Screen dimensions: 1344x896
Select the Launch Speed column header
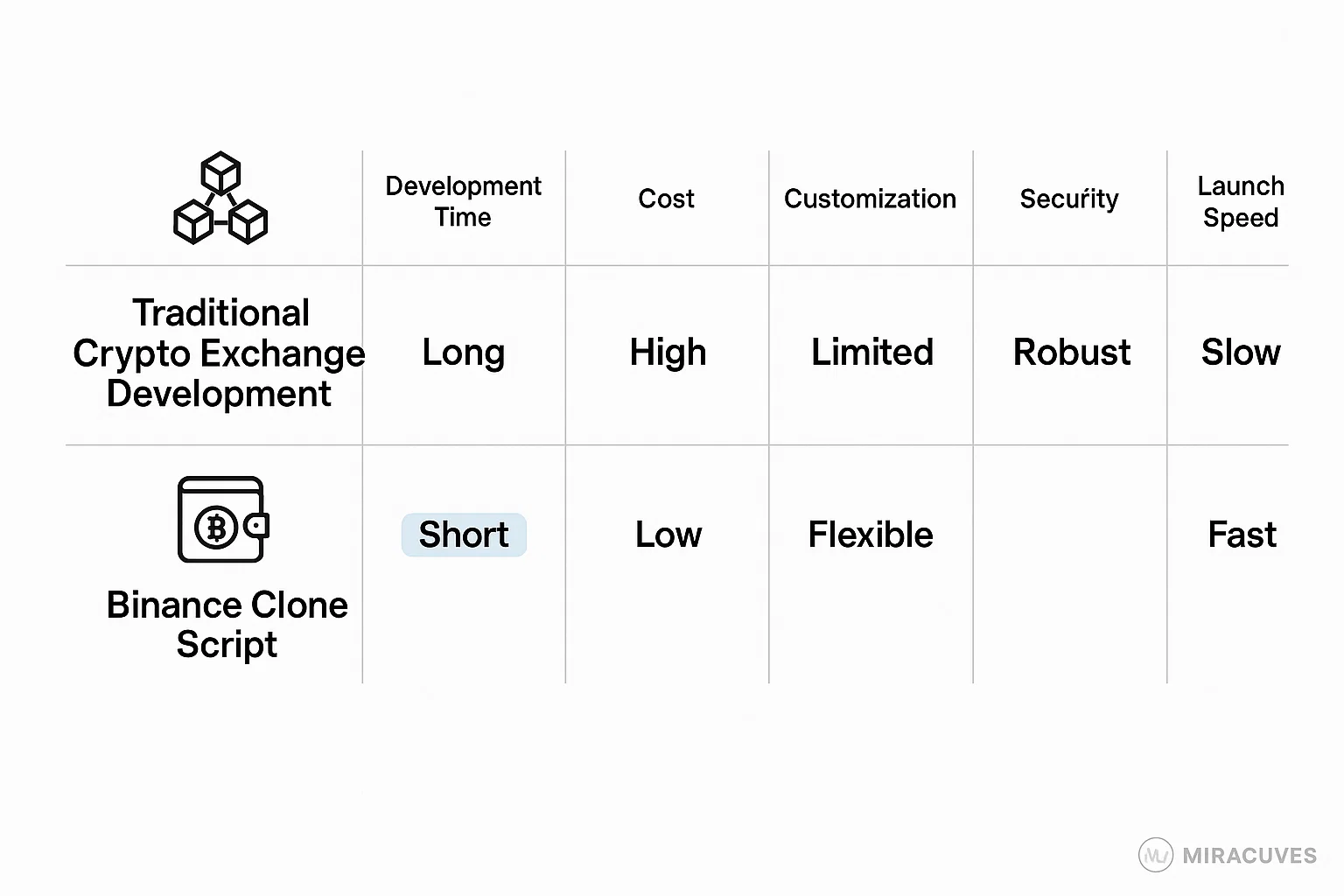[x=1240, y=201]
